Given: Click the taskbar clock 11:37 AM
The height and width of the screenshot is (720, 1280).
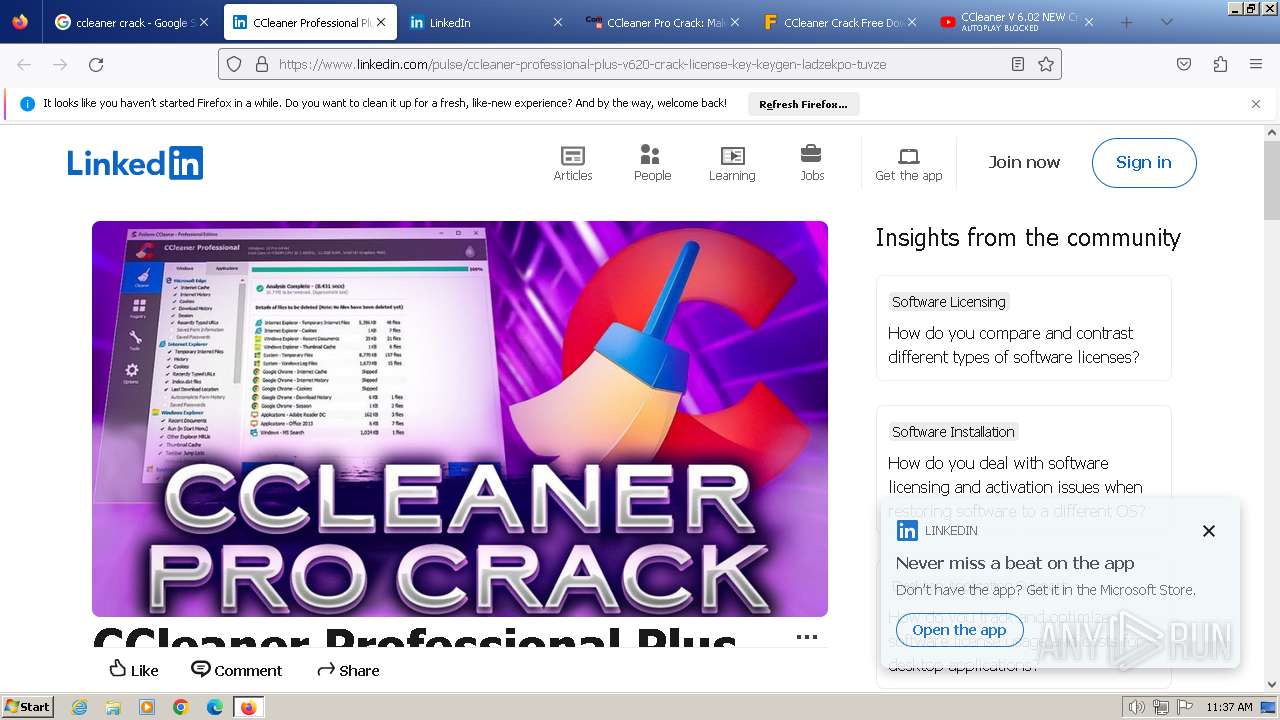Looking at the screenshot, I should pyautogui.click(x=1229, y=707).
